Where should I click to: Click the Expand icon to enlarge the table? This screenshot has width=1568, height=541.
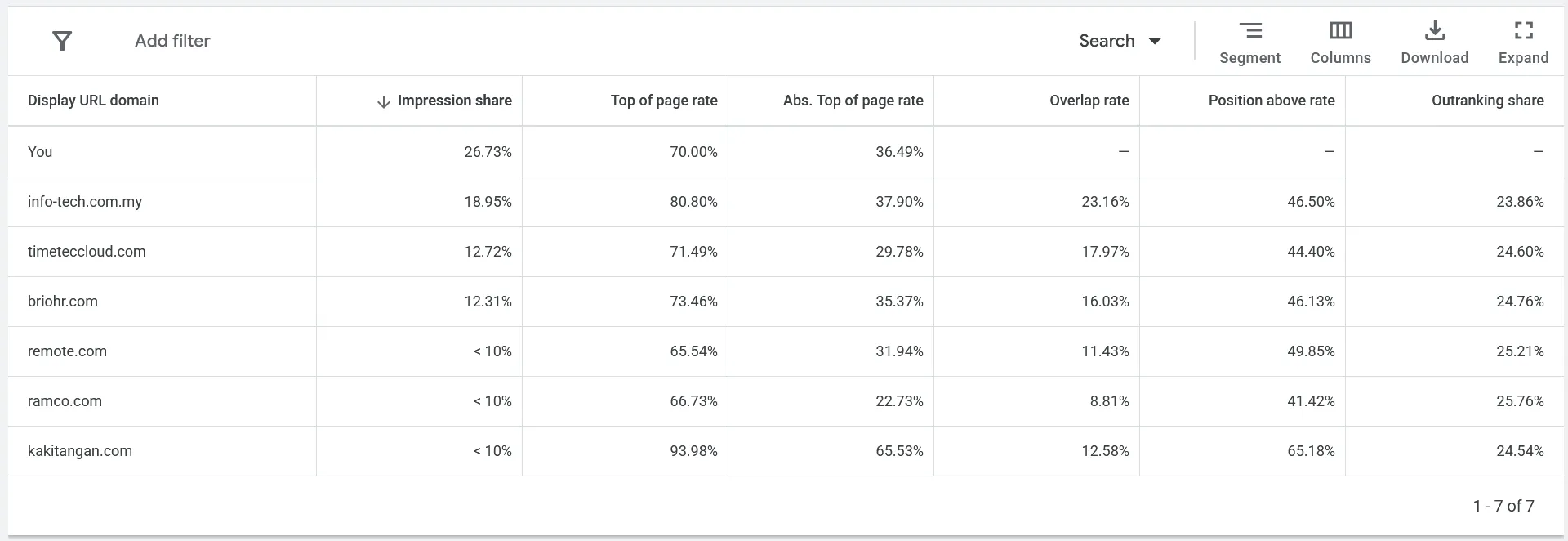point(1522,40)
